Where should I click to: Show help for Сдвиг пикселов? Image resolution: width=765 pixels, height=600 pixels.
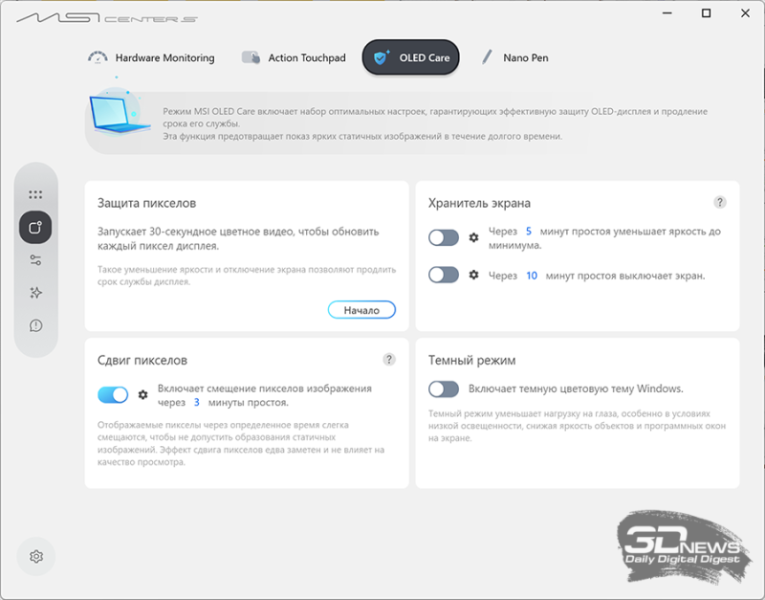pyautogui.click(x=389, y=360)
